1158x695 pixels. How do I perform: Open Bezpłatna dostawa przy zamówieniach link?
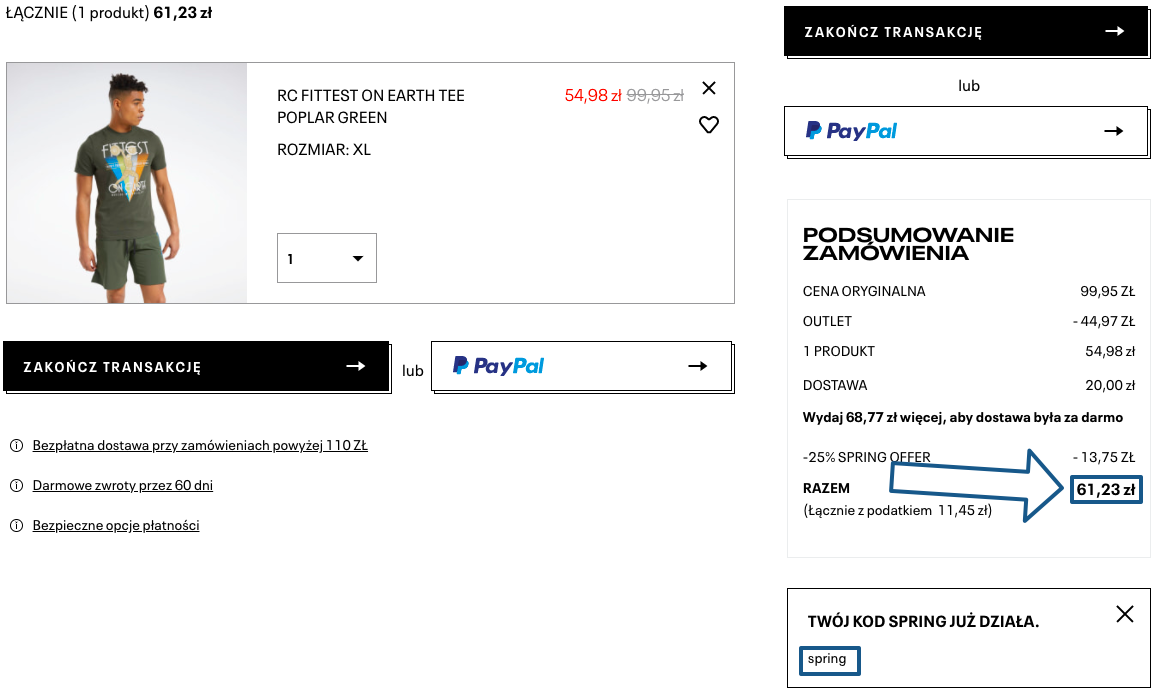200,445
